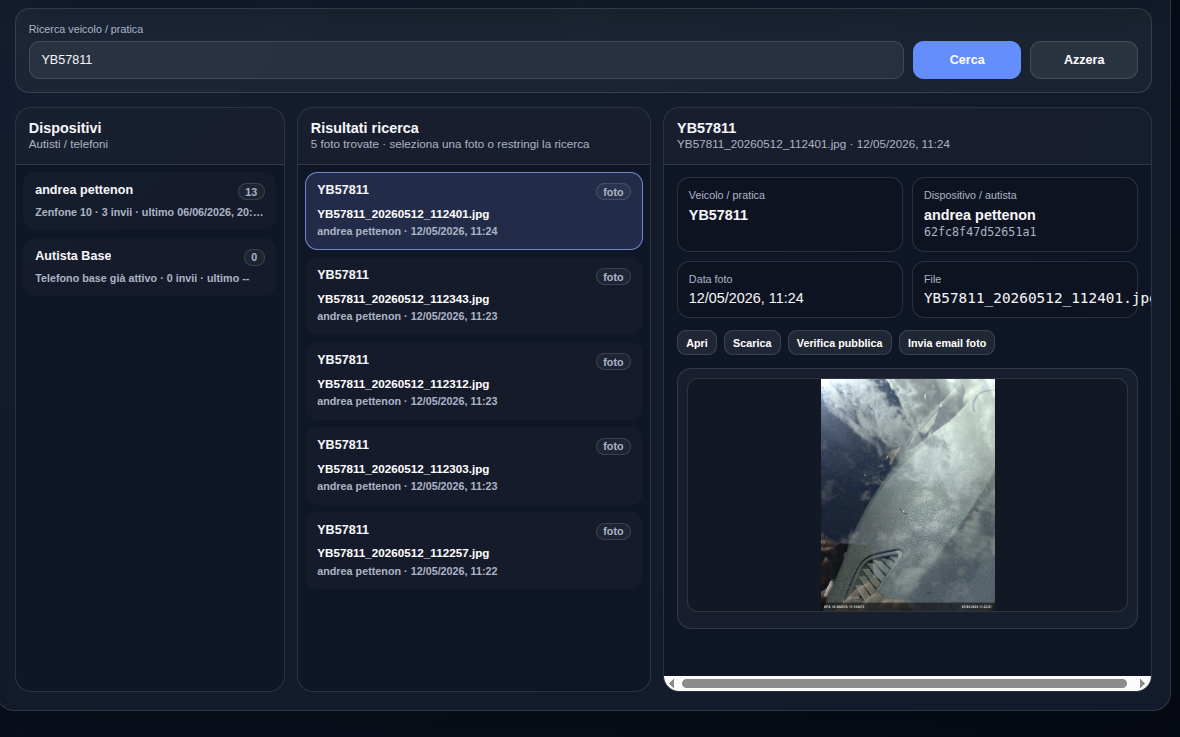
Task: Click the windshield photo preview
Action: tap(908, 494)
